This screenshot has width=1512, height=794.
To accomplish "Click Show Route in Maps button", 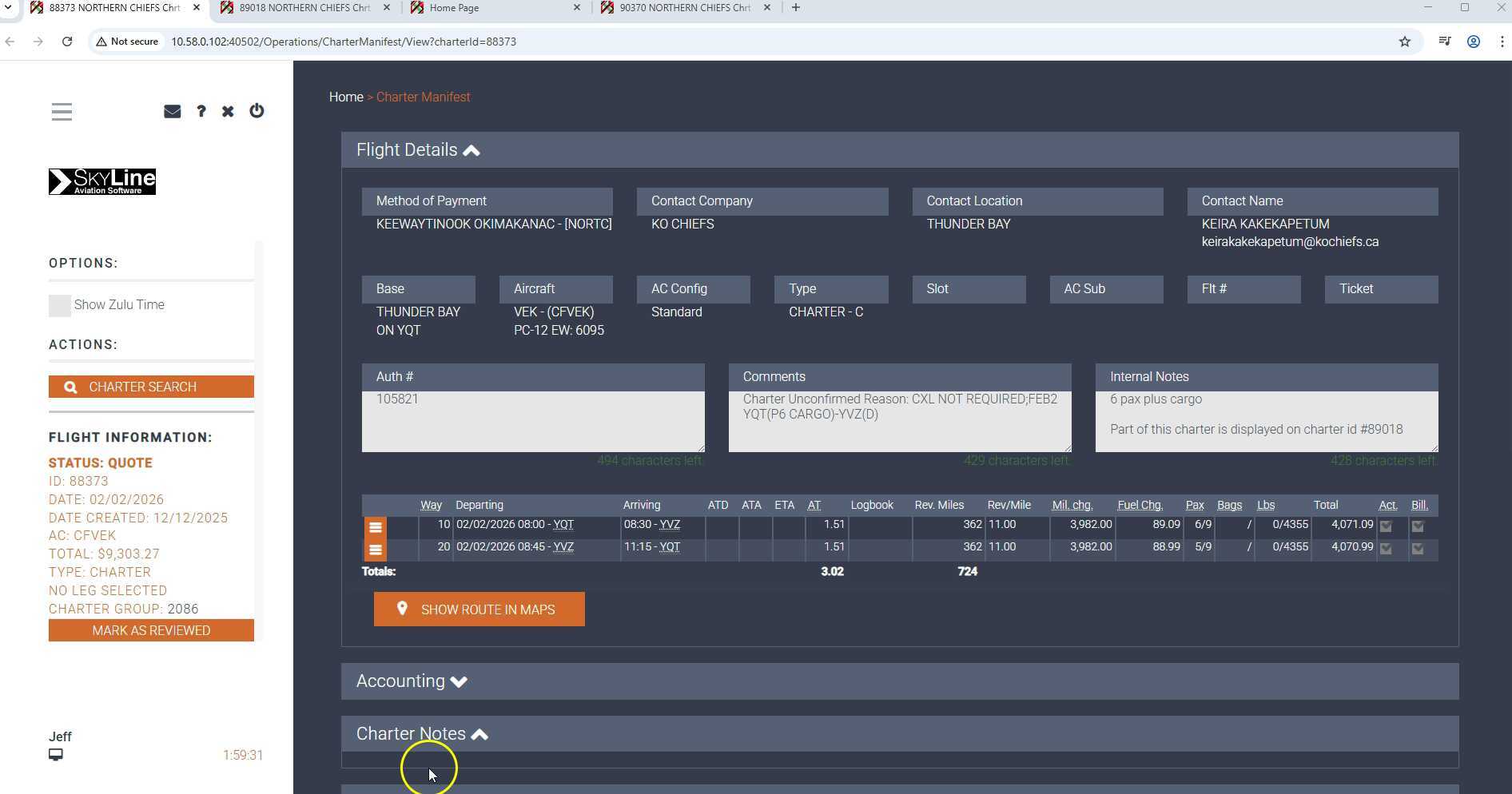I will click(x=479, y=609).
